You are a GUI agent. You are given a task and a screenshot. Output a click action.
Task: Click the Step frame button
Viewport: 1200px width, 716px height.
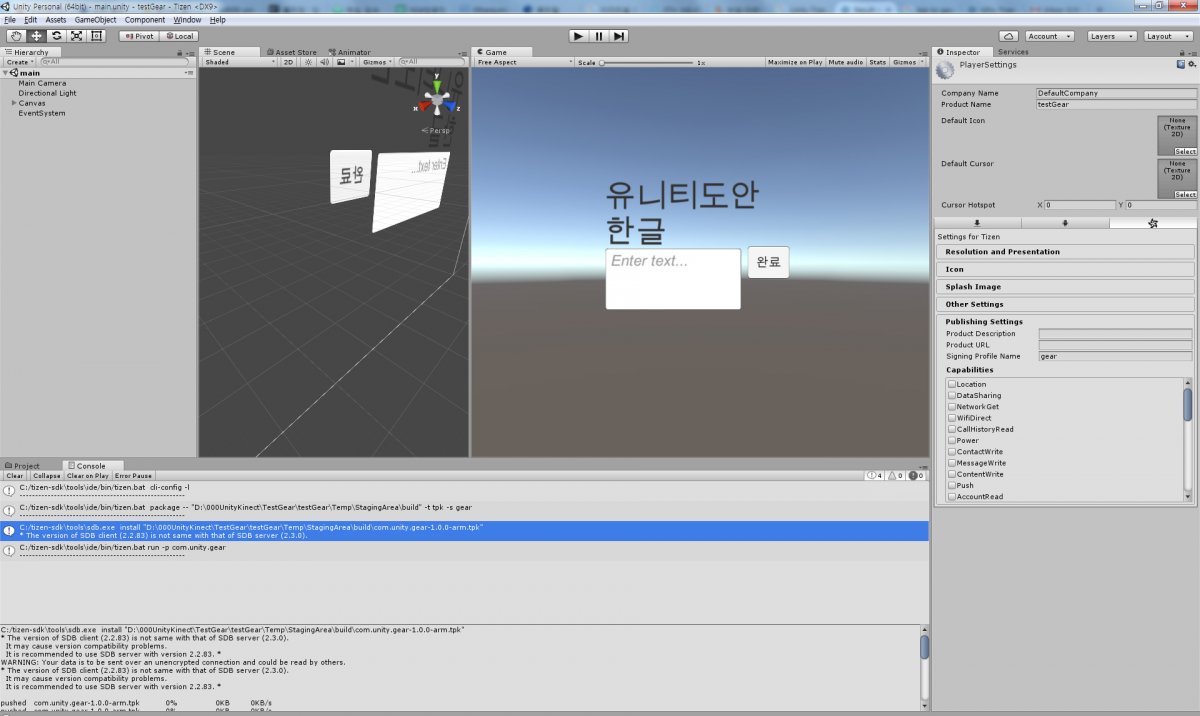click(x=620, y=36)
